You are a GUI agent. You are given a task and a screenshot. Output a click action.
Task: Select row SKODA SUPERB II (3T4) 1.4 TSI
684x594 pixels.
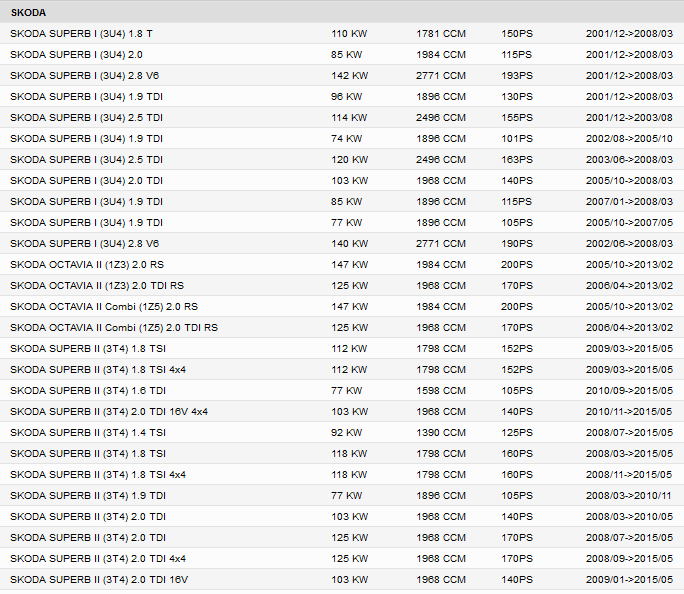pyautogui.click(x=342, y=432)
